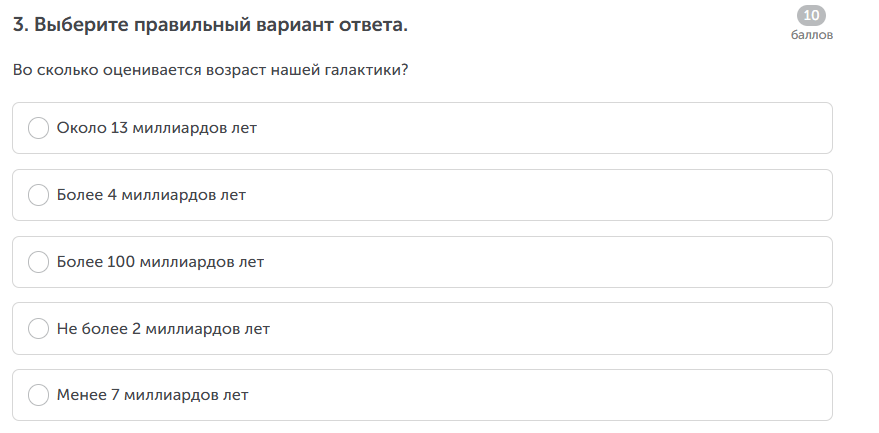Click the answer text "Более 100 миллиардов лет"
Viewport: 879px width, 433px height.
click(x=160, y=262)
